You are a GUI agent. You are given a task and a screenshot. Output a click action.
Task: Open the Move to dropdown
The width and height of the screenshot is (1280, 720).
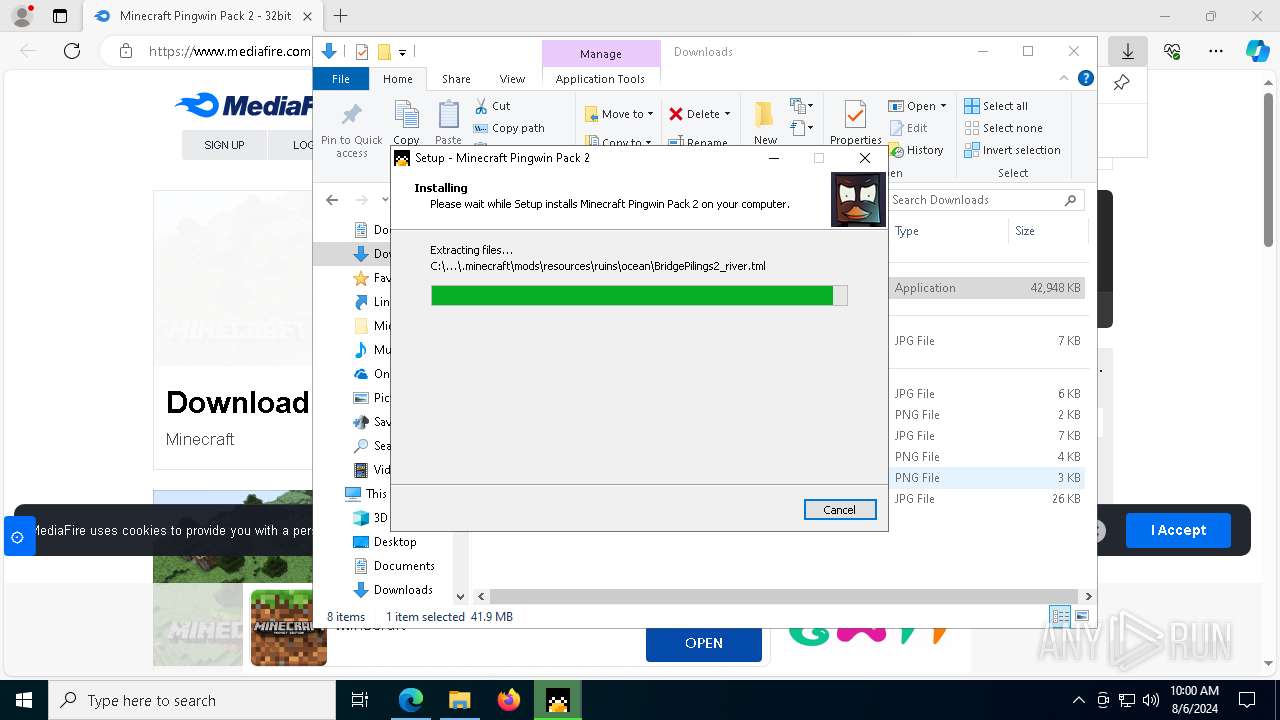coord(619,114)
